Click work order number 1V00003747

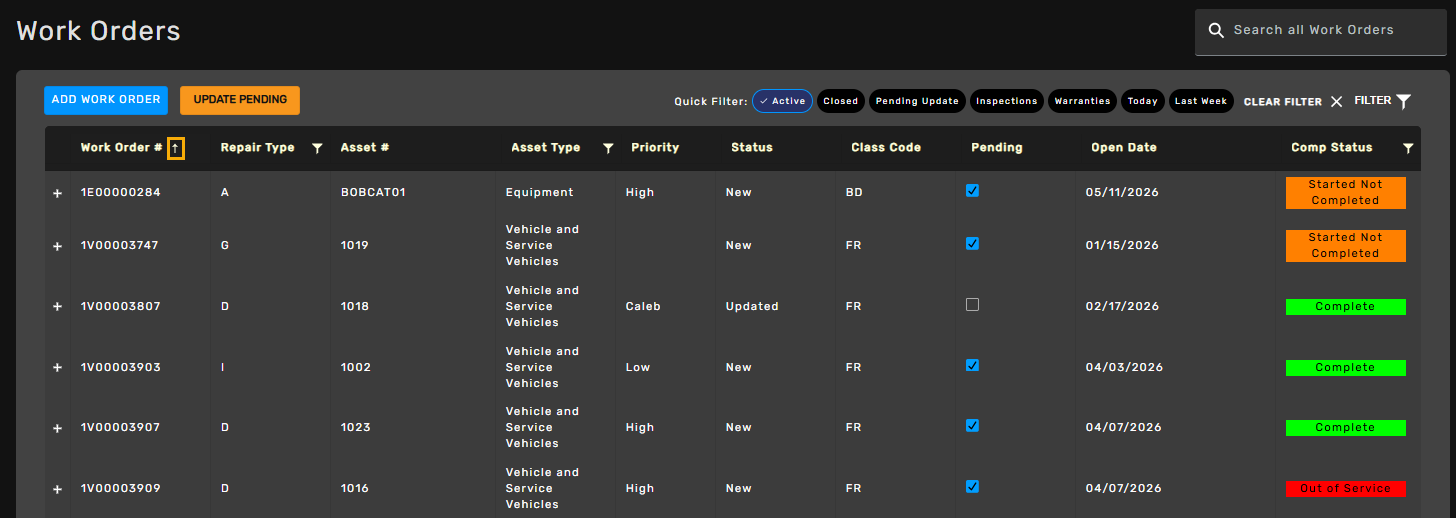pyautogui.click(x=120, y=246)
